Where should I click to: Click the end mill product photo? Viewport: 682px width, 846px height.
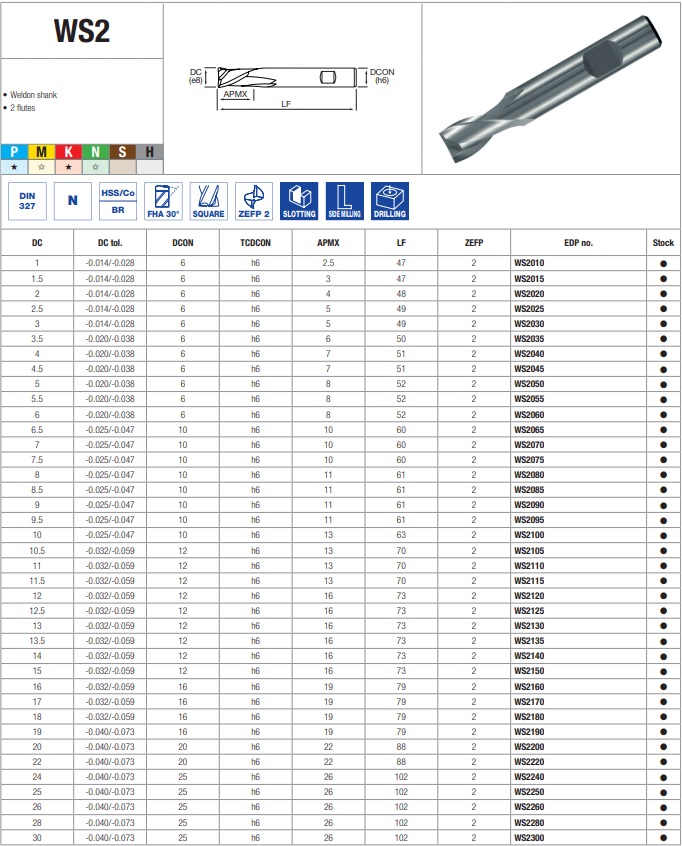[x=550, y=89]
